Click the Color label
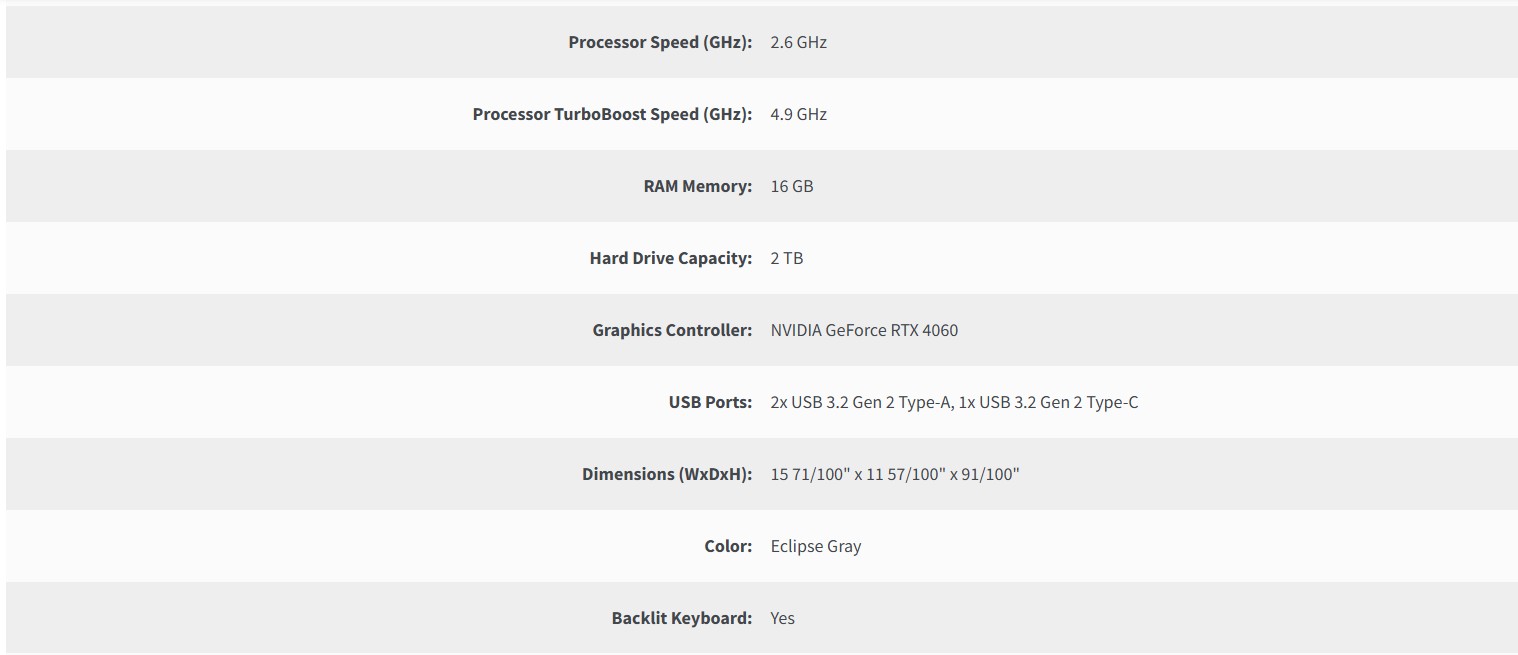The width and height of the screenshot is (1518, 655). 727,546
